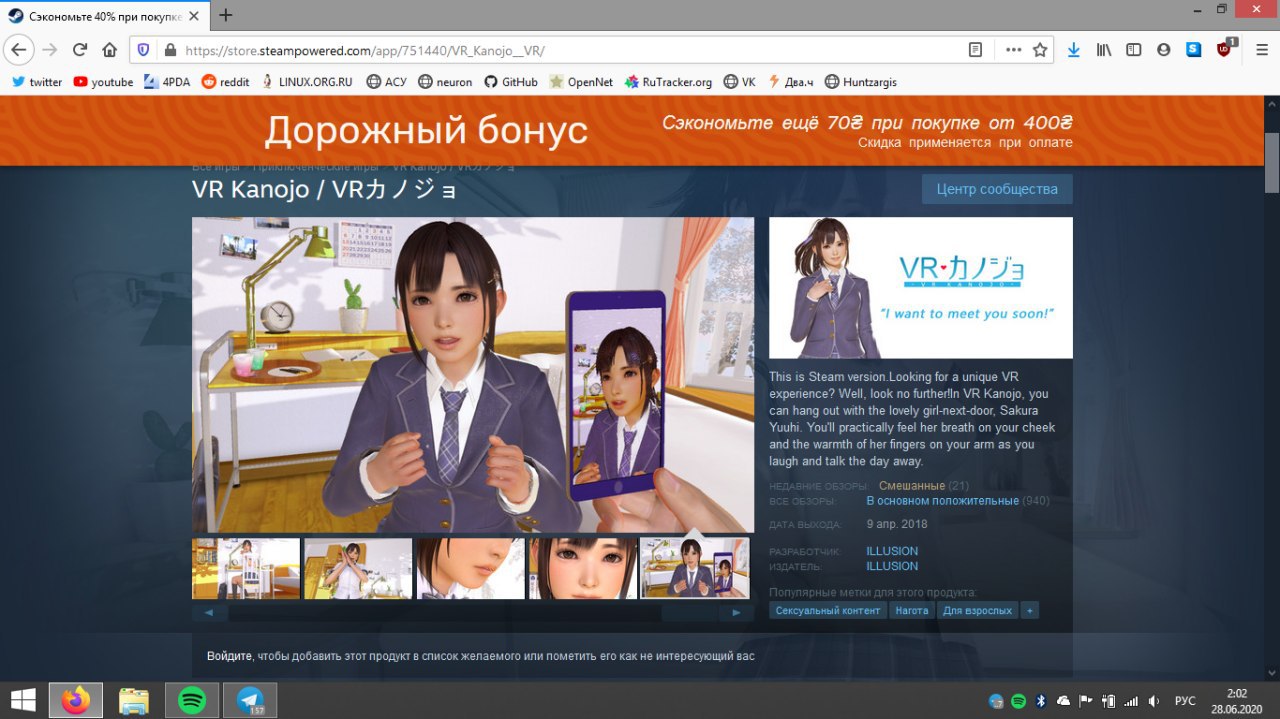Open the Нагота tag
This screenshot has height=719, width=1280.
click(x=912, y=610)
